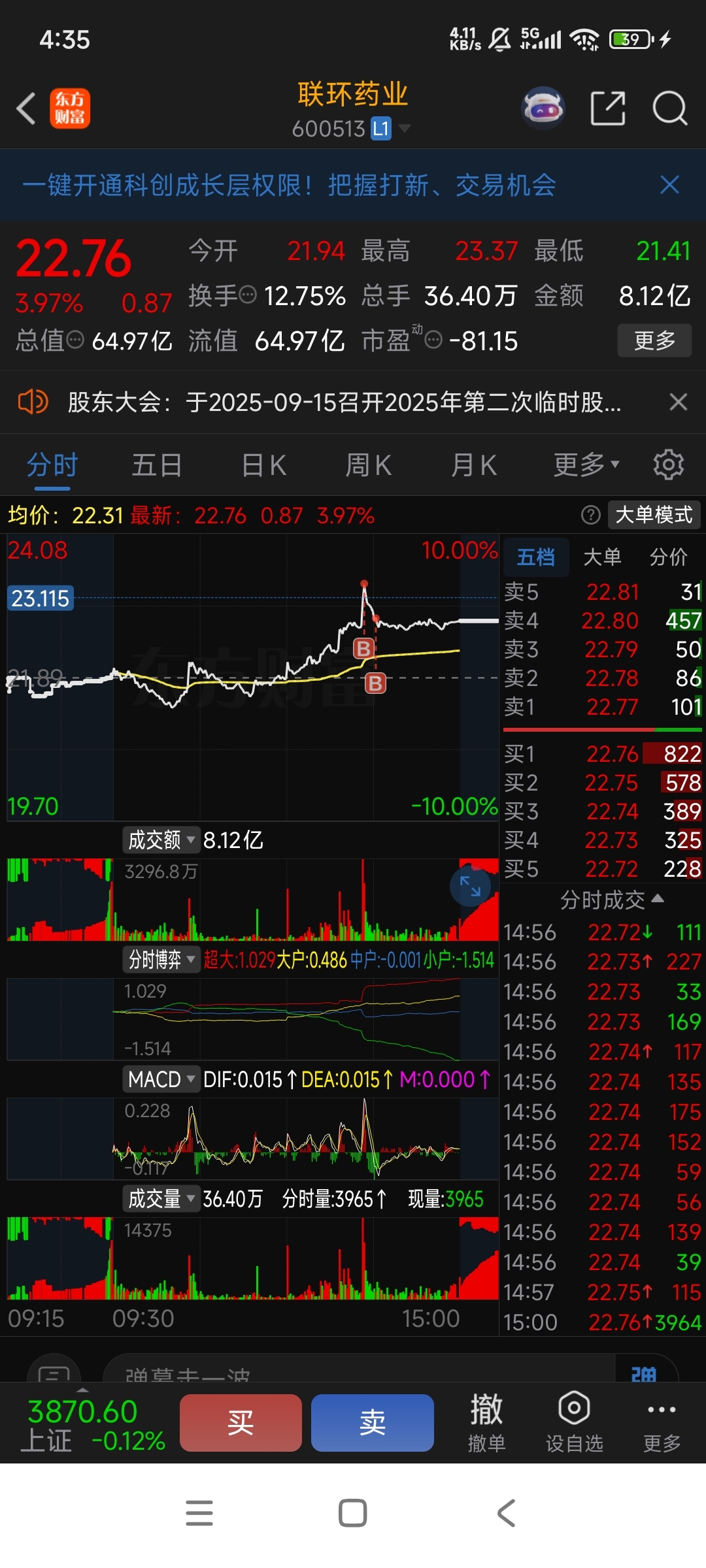The image size is (706, 1568).
Task: Tap the help question mark icon
Action: pyautogui.click(x=591, y=515)
